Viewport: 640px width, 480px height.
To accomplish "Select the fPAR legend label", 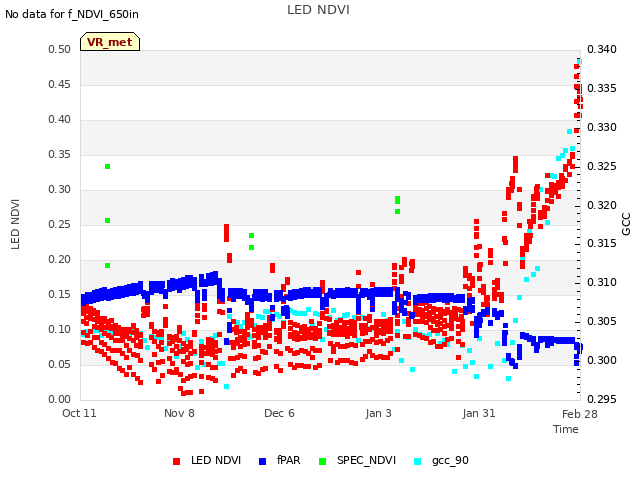I will (289, 461).
